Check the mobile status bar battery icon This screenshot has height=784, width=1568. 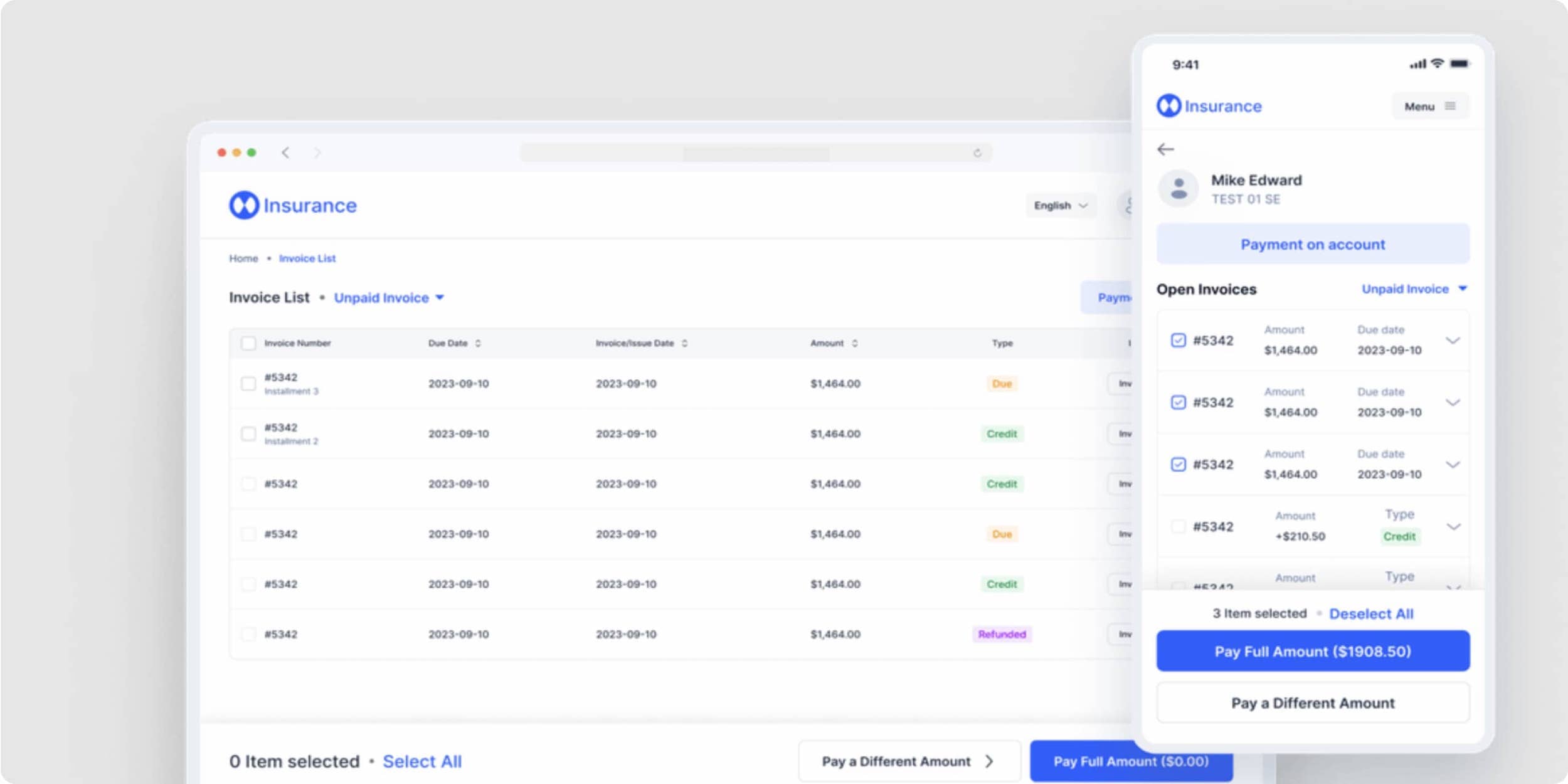(1460, 63)
